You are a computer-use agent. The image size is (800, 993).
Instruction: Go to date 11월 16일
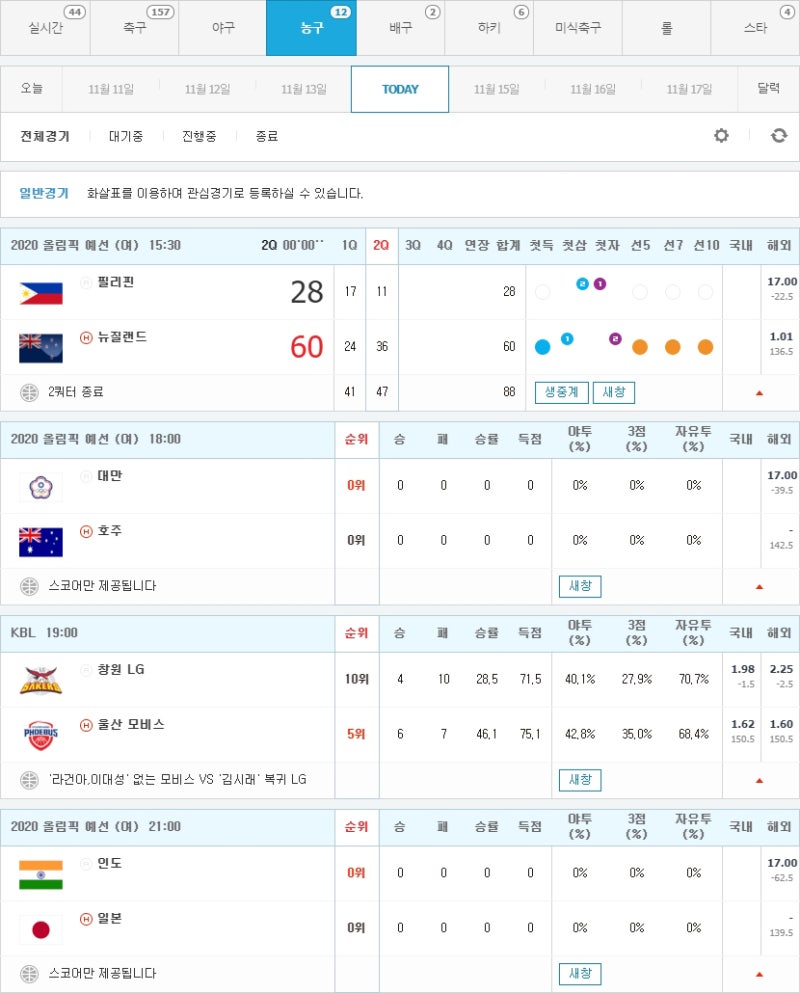point(593,89)
